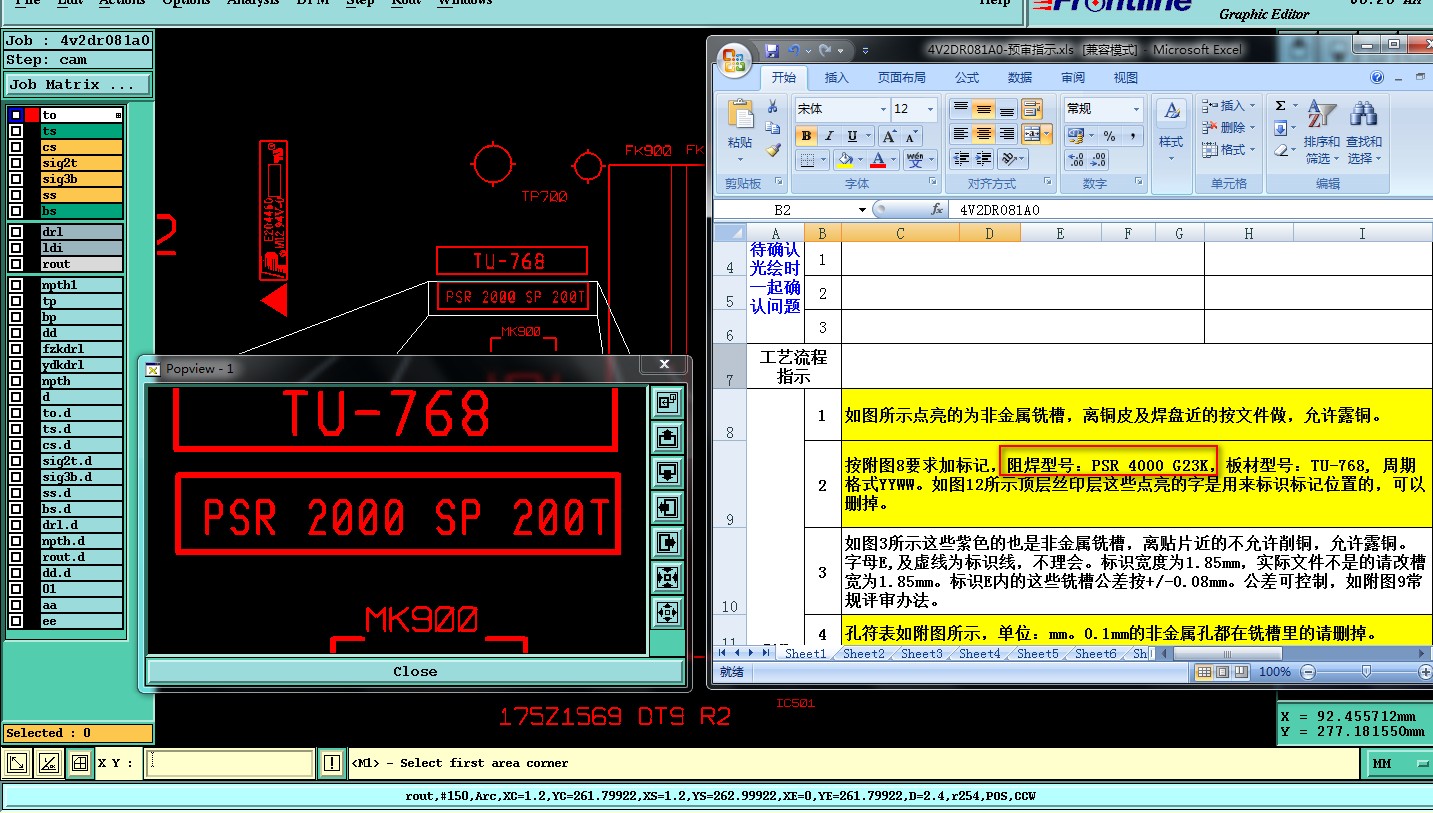Click the grid snap icon beside the X Y field
This screenshot has width=1433, height=813.
79,764
